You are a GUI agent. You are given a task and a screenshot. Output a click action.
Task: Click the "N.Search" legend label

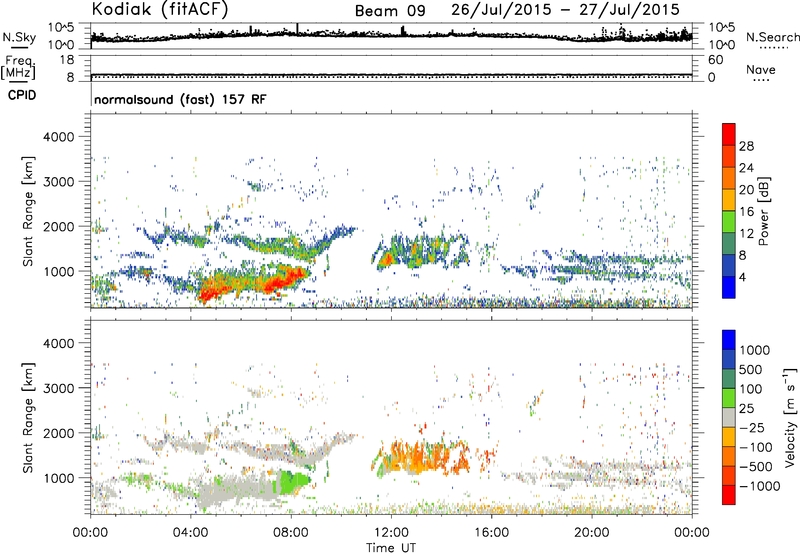point(772,37)
